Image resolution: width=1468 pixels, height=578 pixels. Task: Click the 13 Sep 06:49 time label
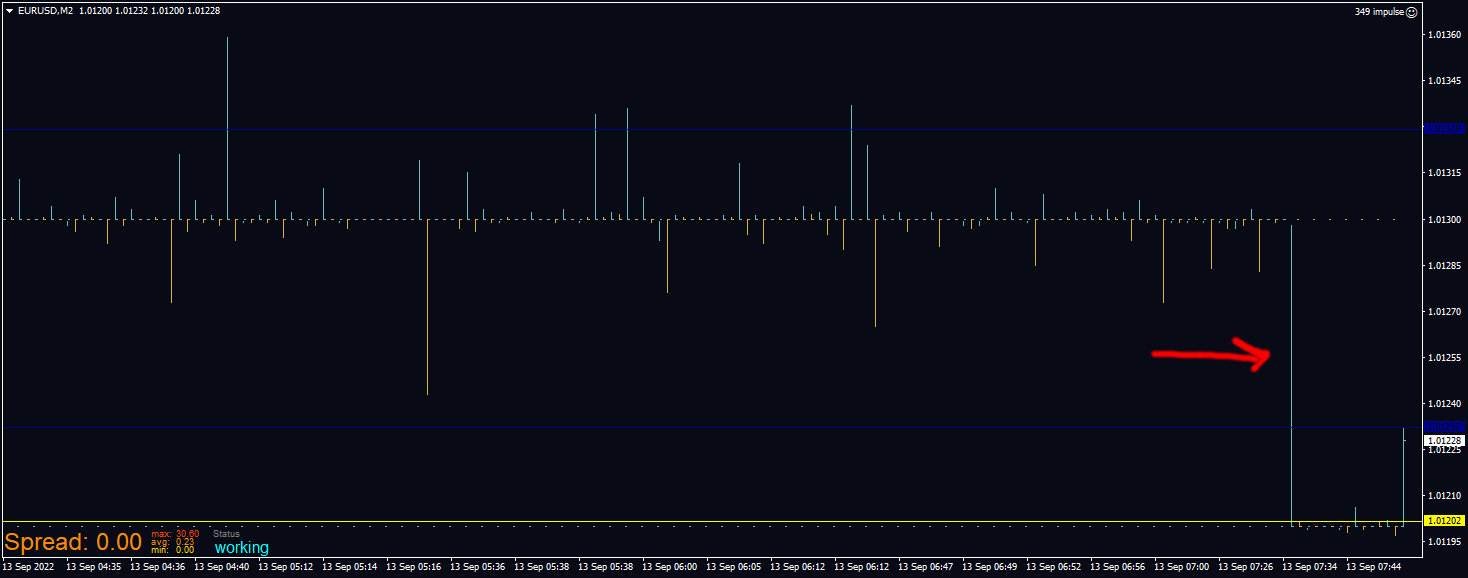click(x=990, y=567)
